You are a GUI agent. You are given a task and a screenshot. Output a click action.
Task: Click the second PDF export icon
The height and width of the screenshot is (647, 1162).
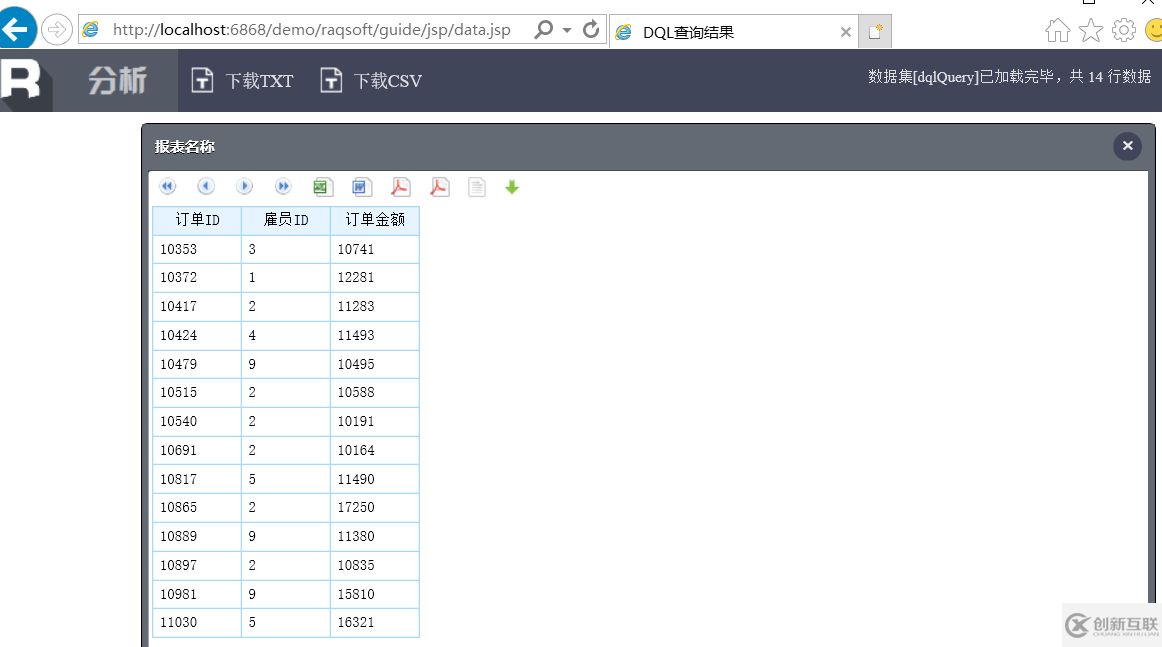(439, 187)
